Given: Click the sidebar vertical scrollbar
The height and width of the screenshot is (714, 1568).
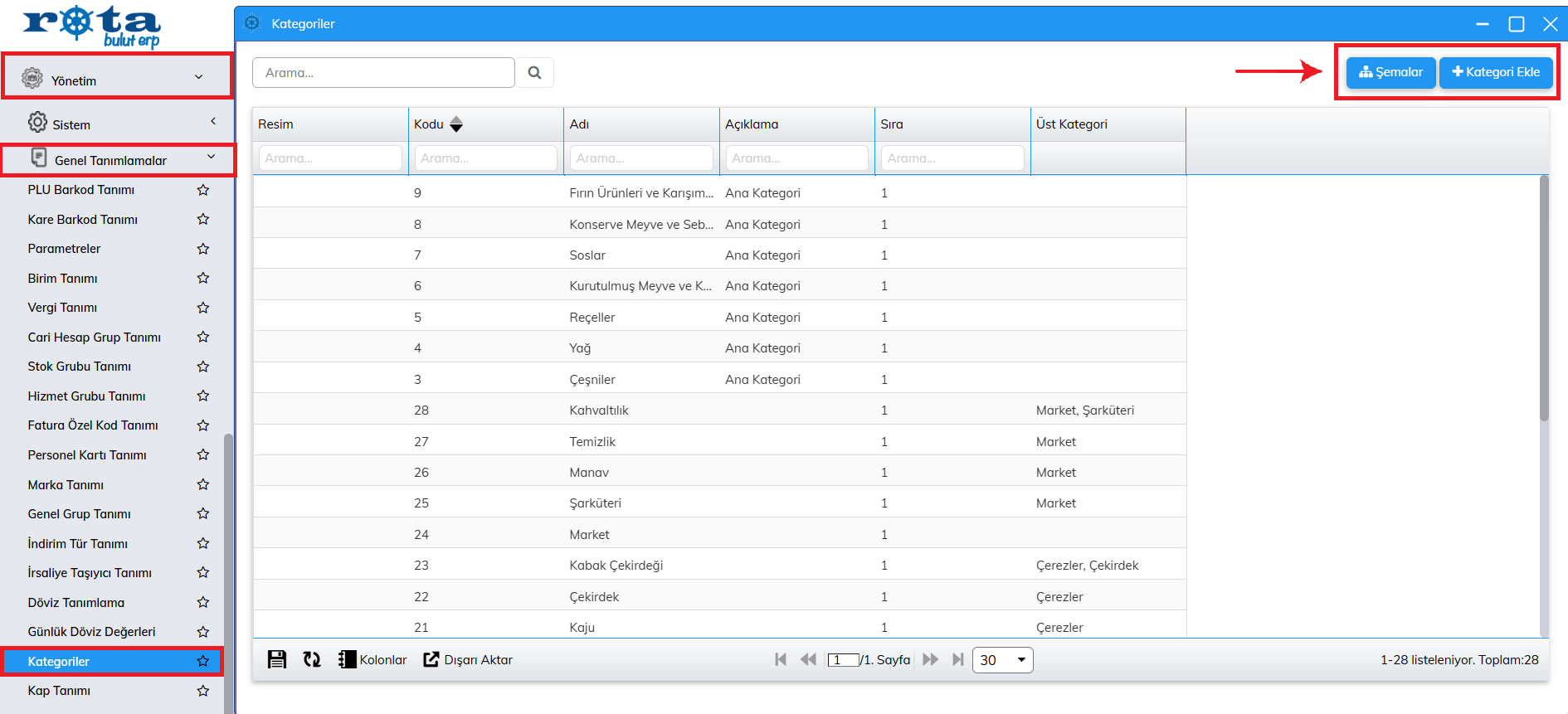Looking at the screenshot, I should tap(228, 572).
